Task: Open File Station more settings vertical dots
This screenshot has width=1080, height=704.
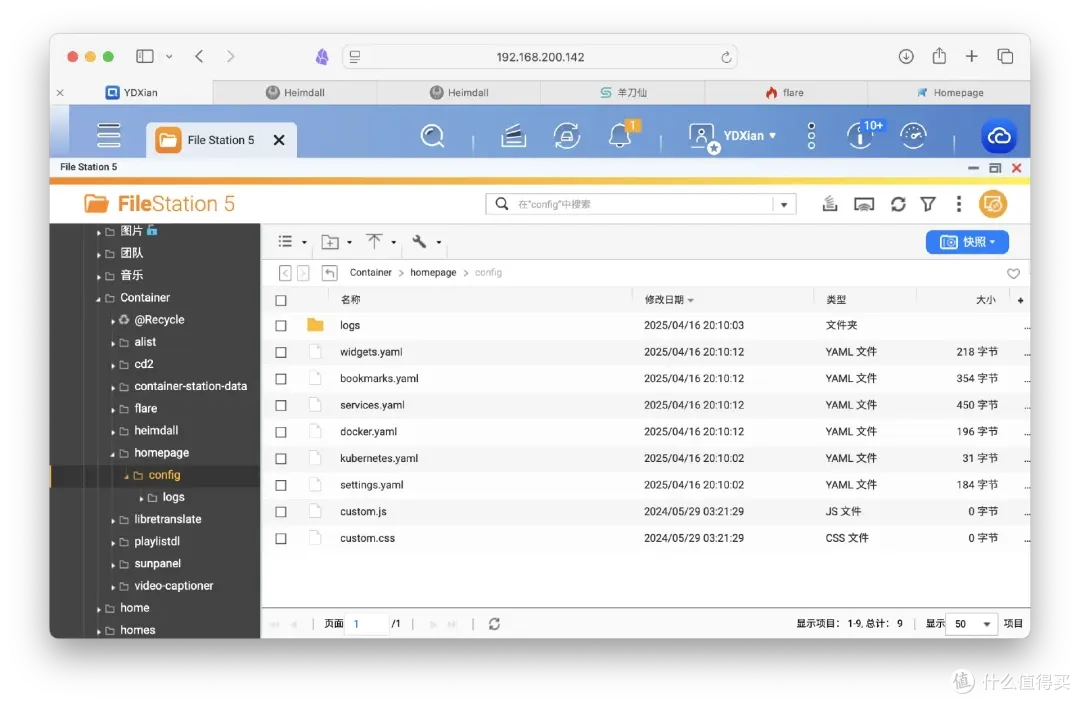Action: (x=958, y=204)
